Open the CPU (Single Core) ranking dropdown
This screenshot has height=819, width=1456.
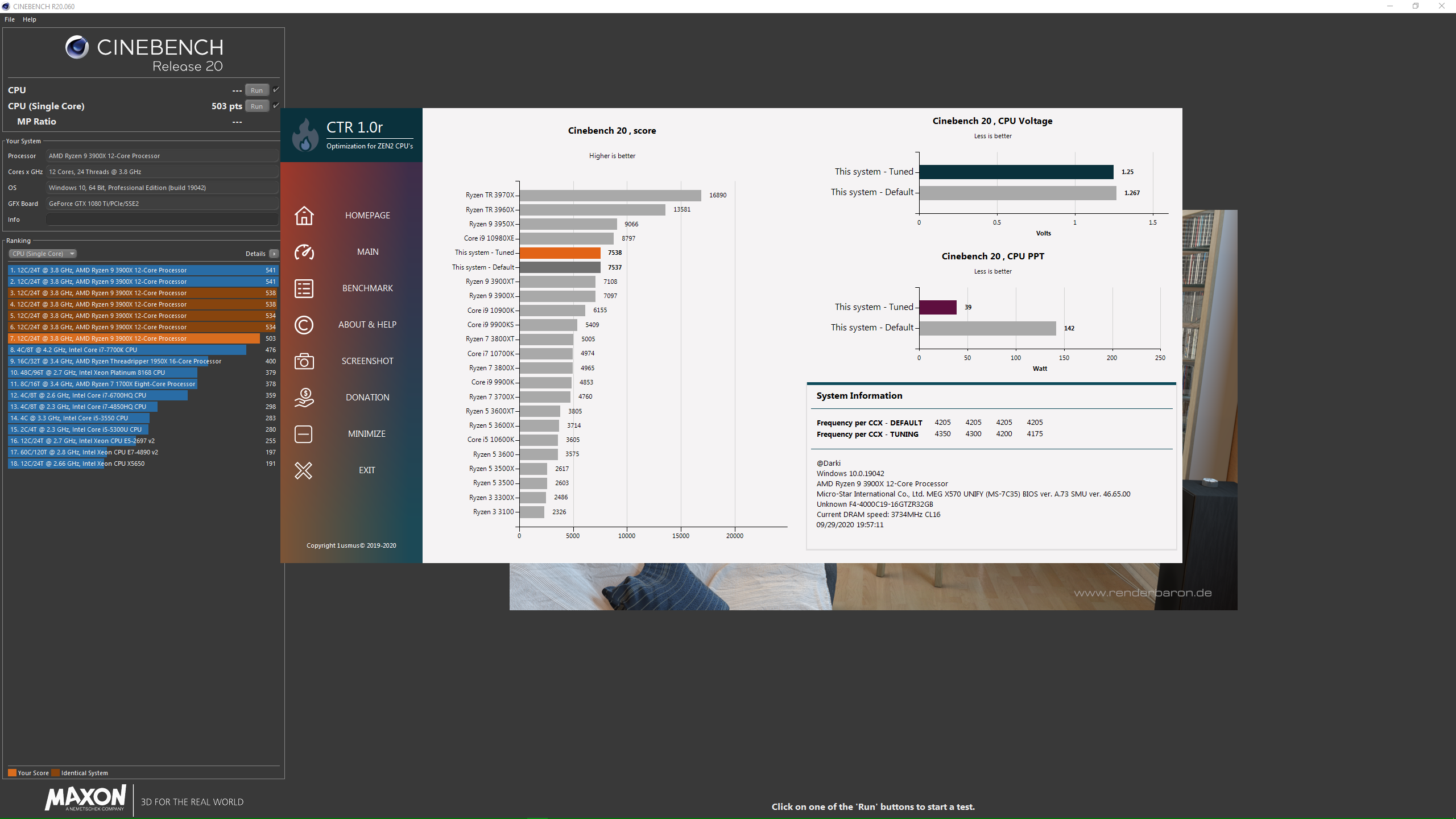(43, 254)
